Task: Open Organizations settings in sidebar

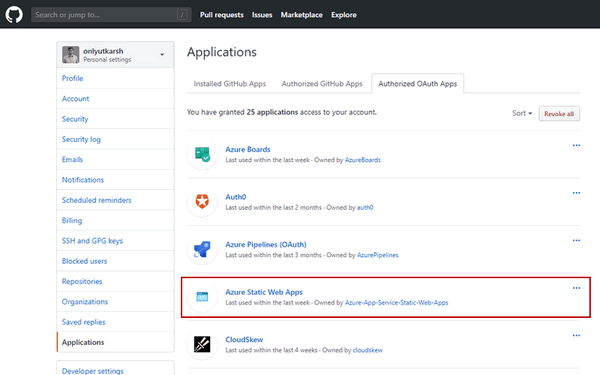Action: click(x=115, y=302)
